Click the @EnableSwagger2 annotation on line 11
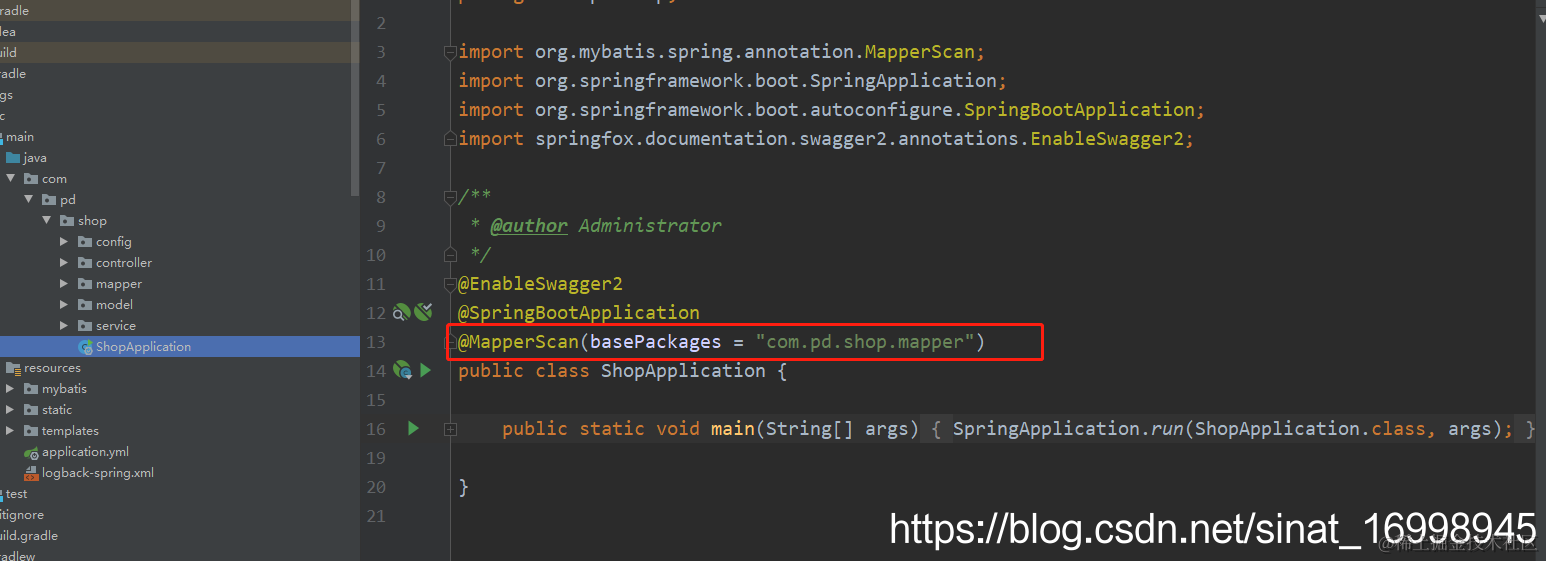 (540, 283)
